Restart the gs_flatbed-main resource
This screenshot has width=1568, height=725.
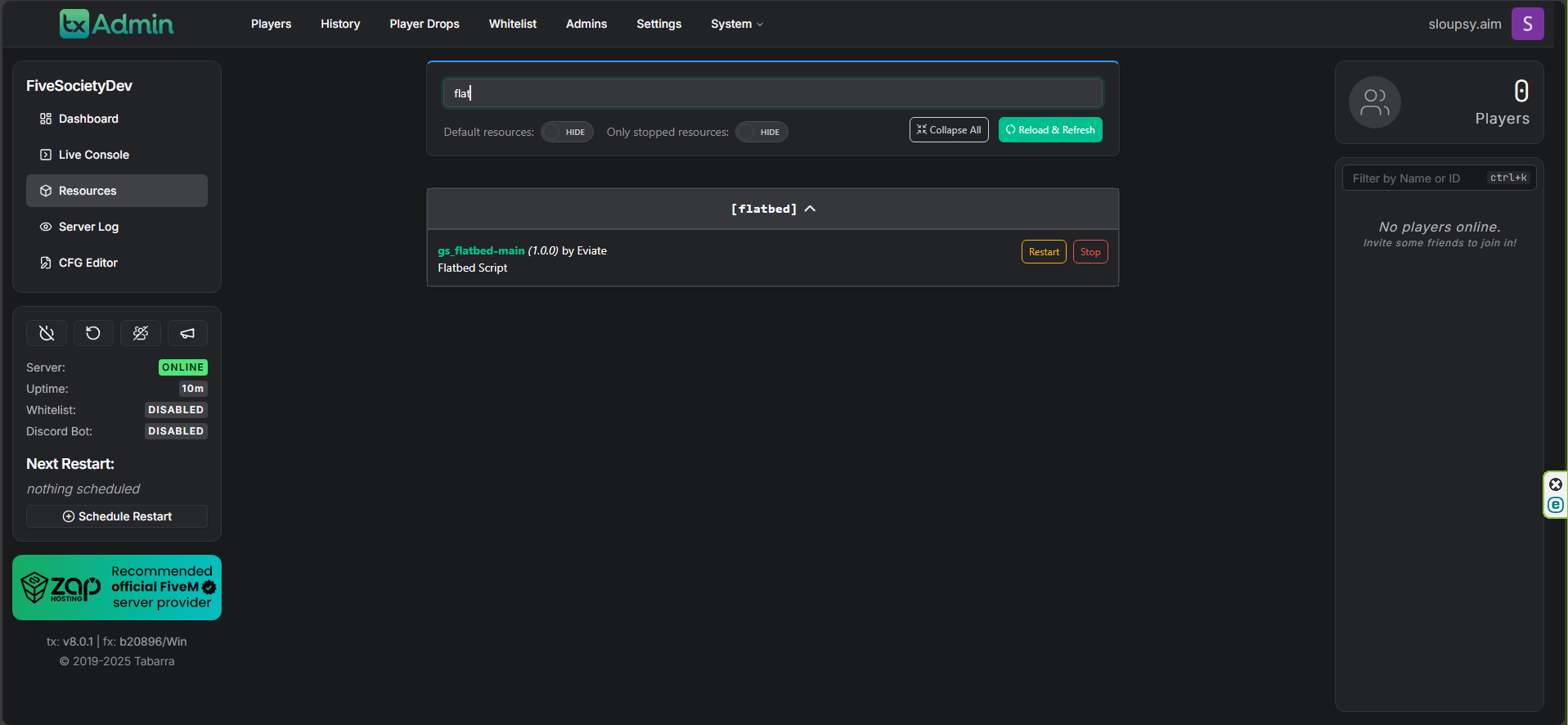[x=1044, y=252]
